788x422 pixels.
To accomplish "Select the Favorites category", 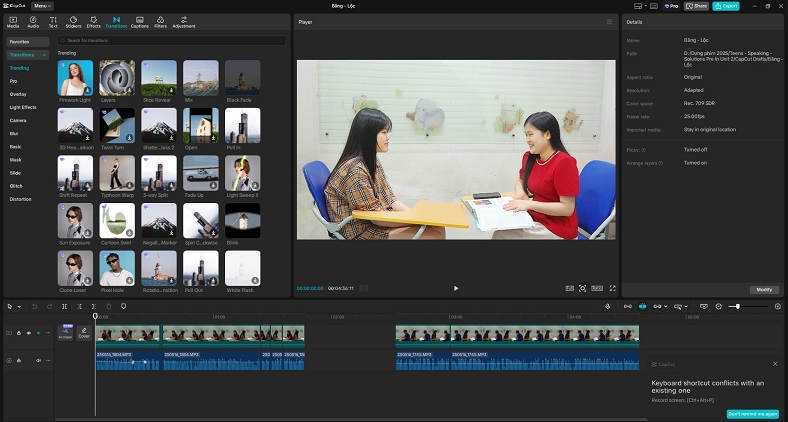I will coord(28,42).
